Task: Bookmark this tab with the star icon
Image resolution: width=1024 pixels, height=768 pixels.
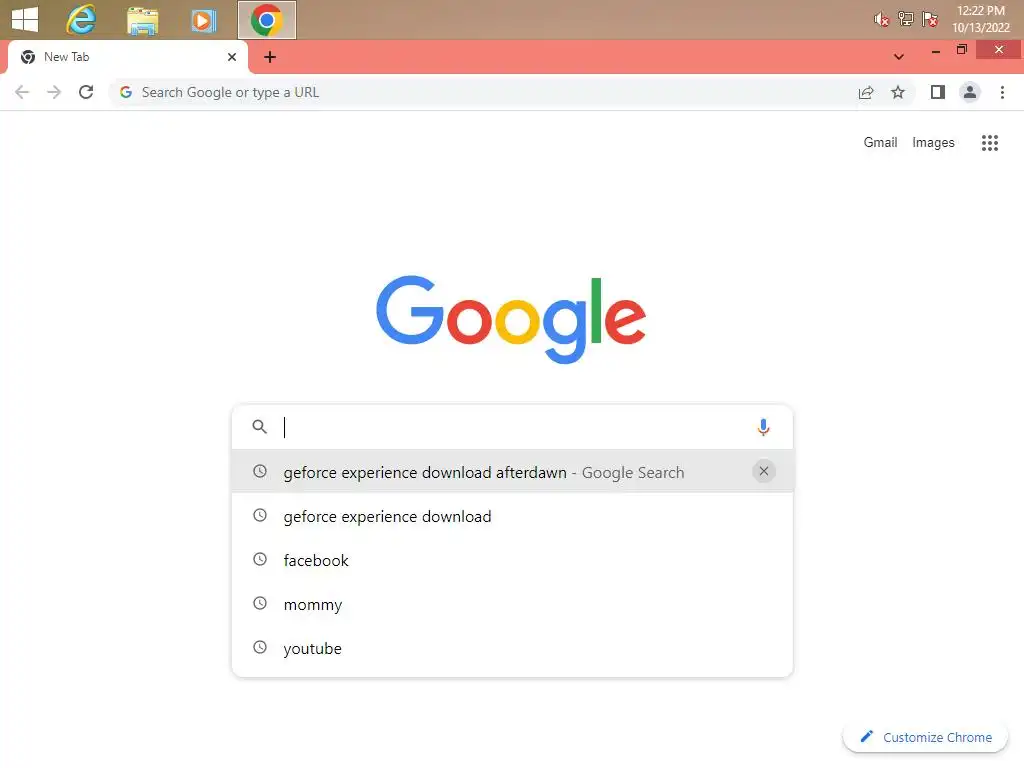Action: click(x=898, y=92)
